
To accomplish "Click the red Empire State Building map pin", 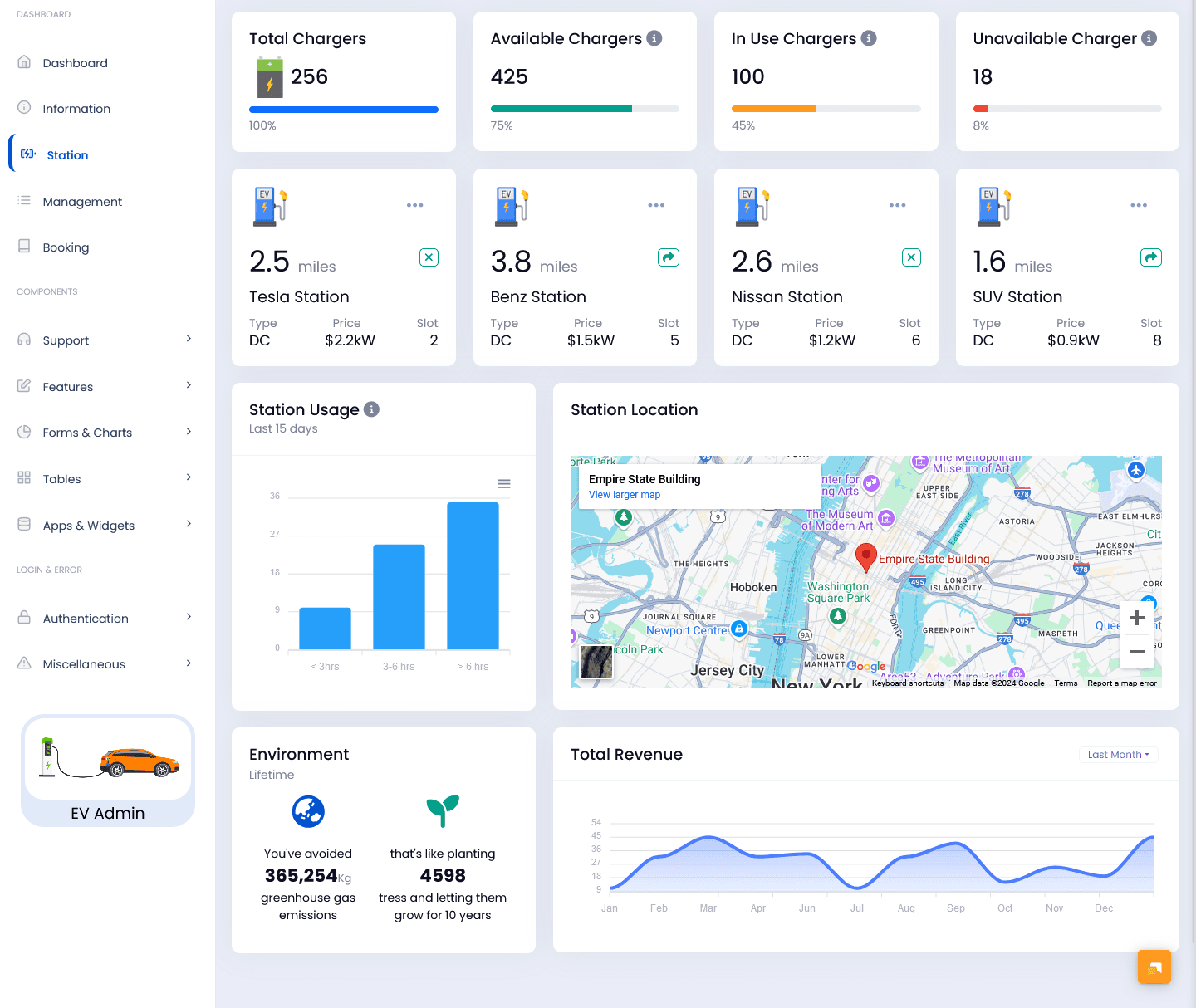I will pos(866,558).
